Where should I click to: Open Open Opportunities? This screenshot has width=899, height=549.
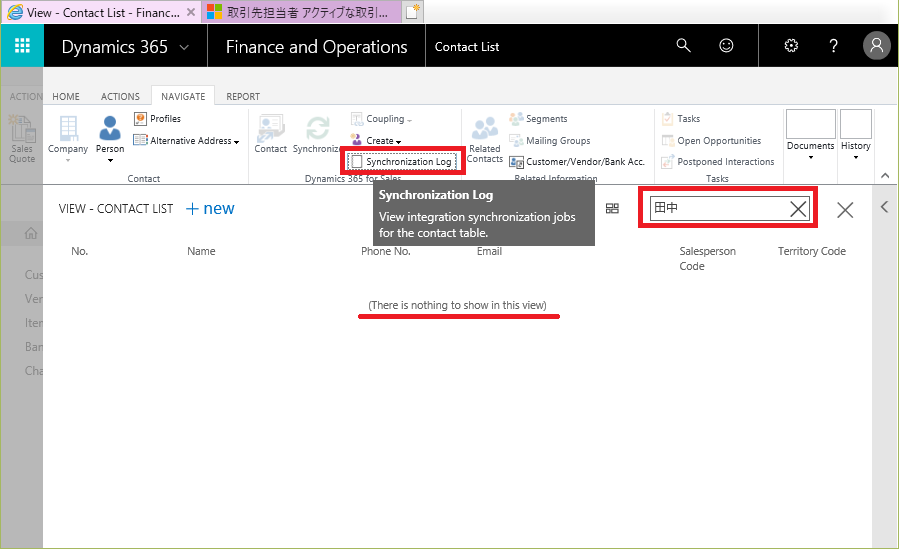click(711, 140)
